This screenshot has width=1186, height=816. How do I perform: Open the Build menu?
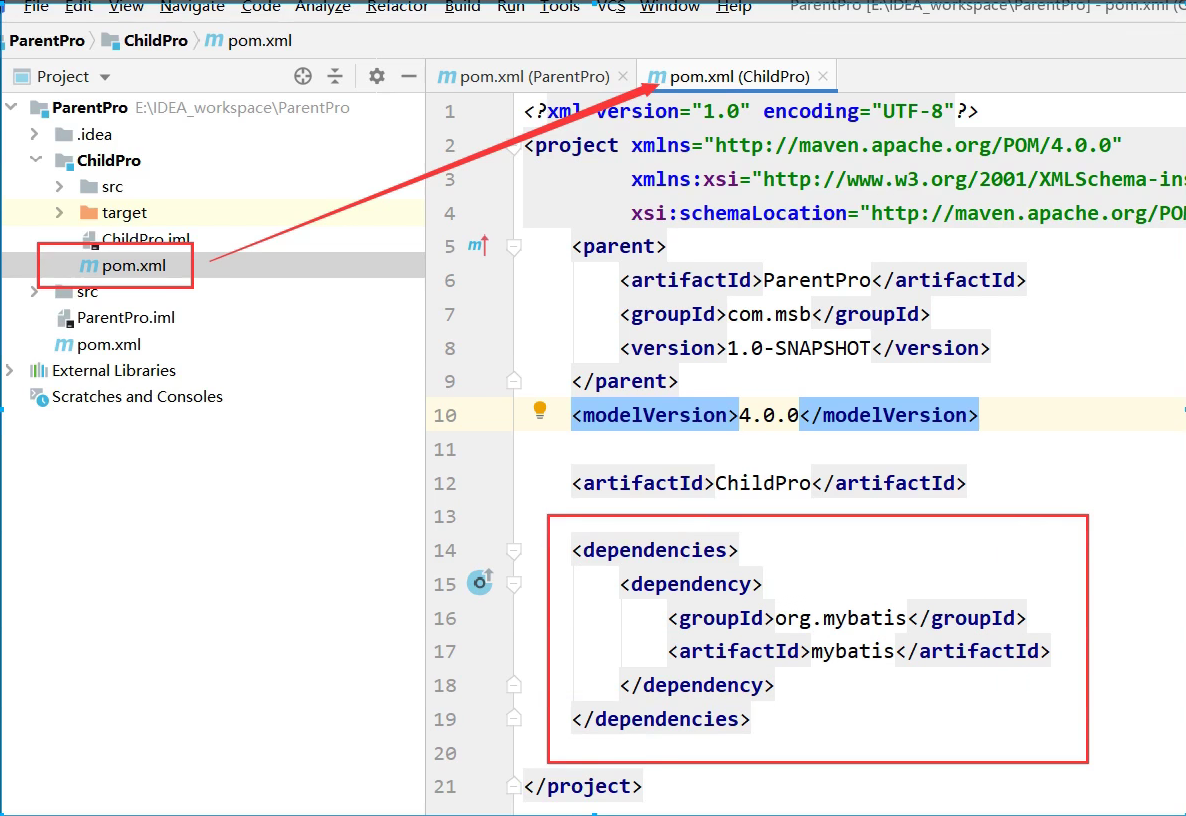462,7
